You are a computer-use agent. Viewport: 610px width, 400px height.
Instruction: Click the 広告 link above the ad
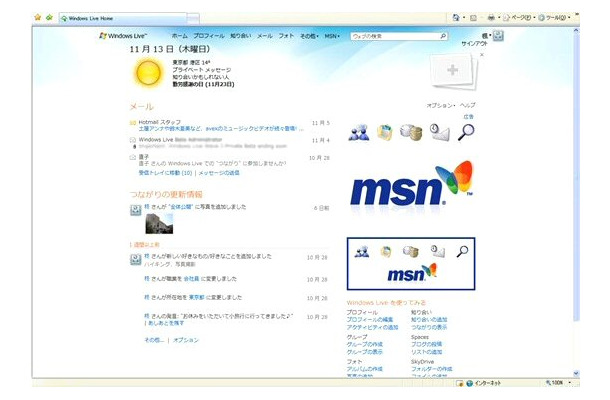click(x=469, y=116)
